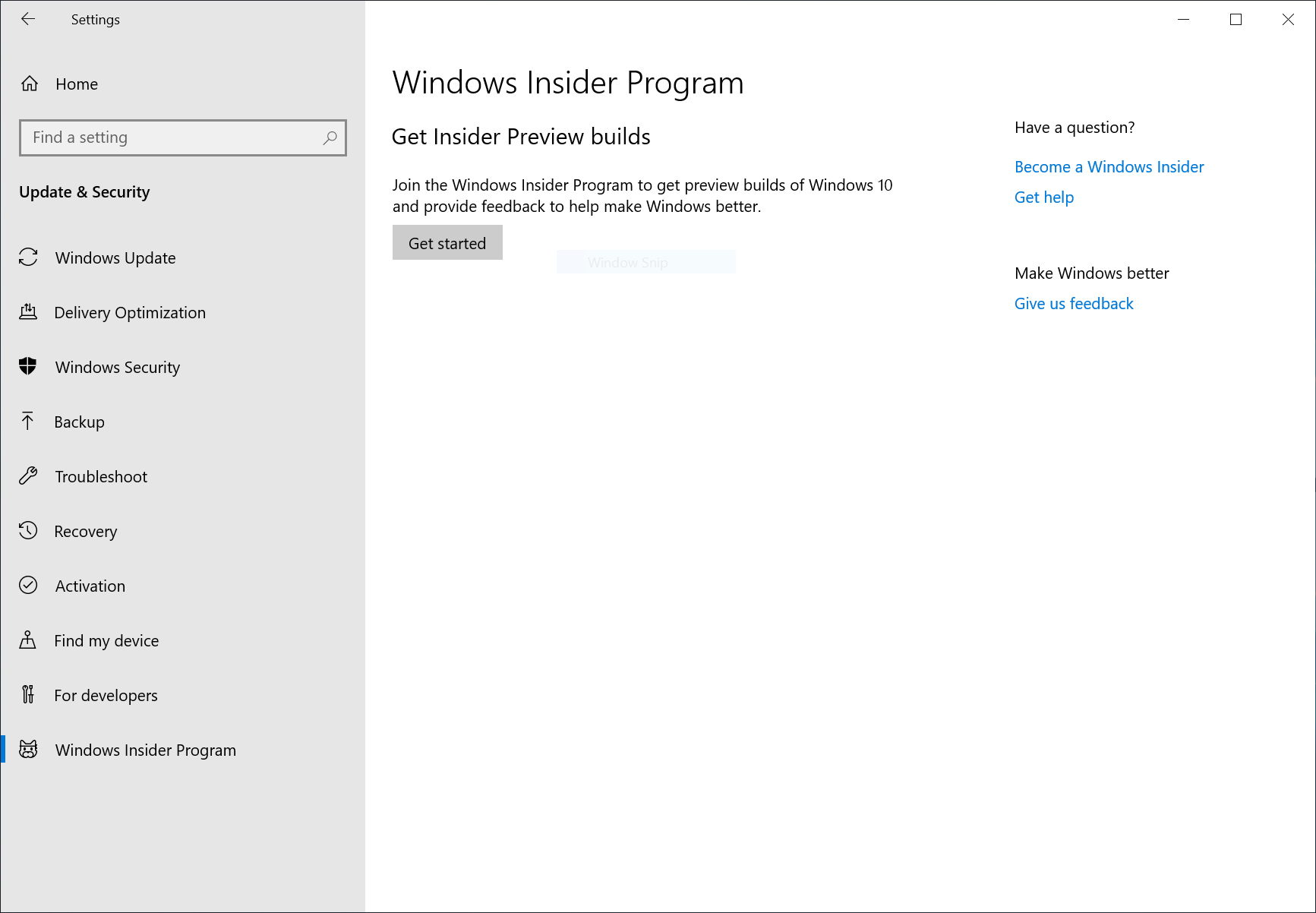Open the Give us feedback link
Screen dimensions: 1316x913
pyautogui.click(x=1073, y=303)
